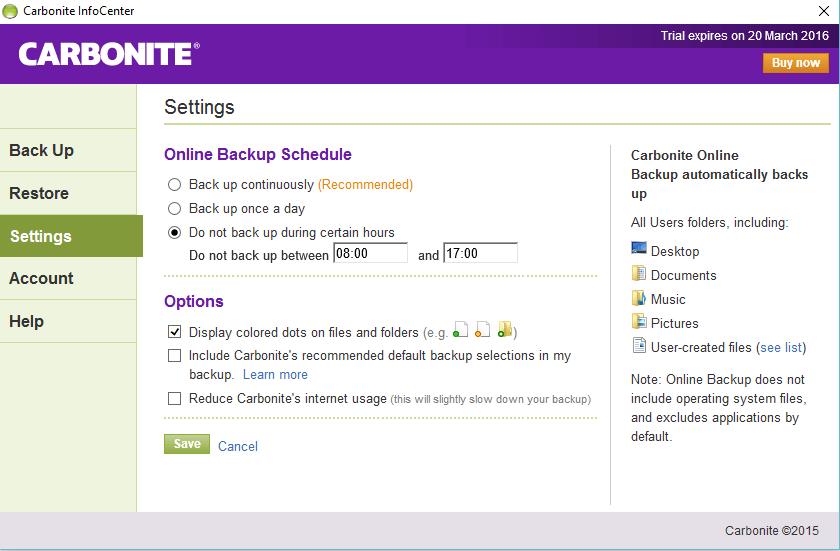Click the All Users folders, including: text
This screenshot has height=551, width=840.
[x=709, y=222]
